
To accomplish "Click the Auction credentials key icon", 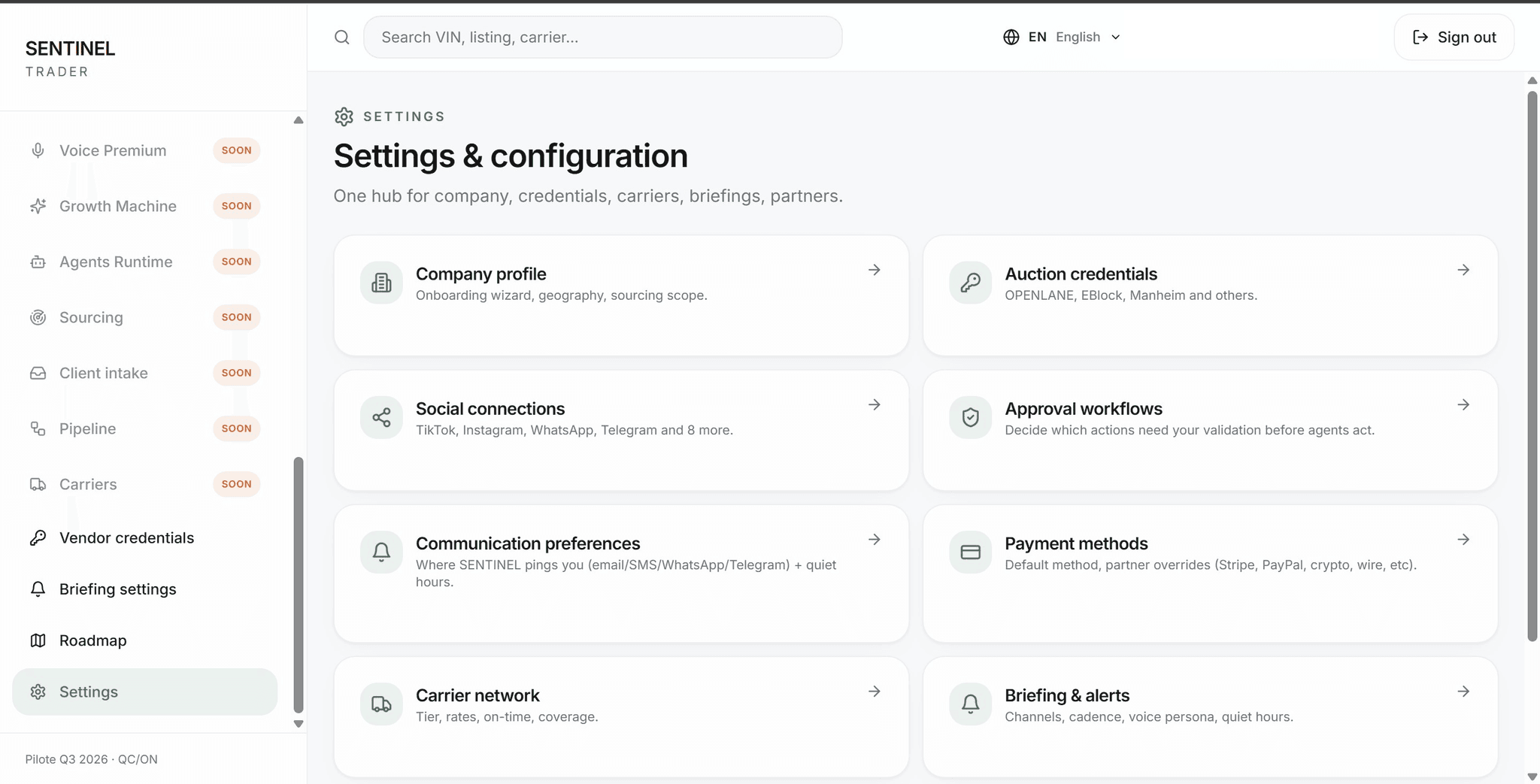I will click(x=970, y=283).
